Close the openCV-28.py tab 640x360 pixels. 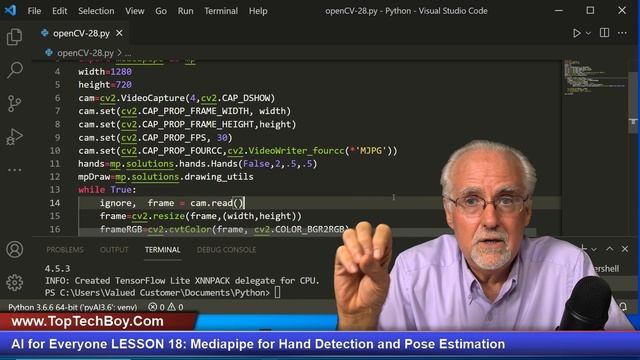pos(119,33)
